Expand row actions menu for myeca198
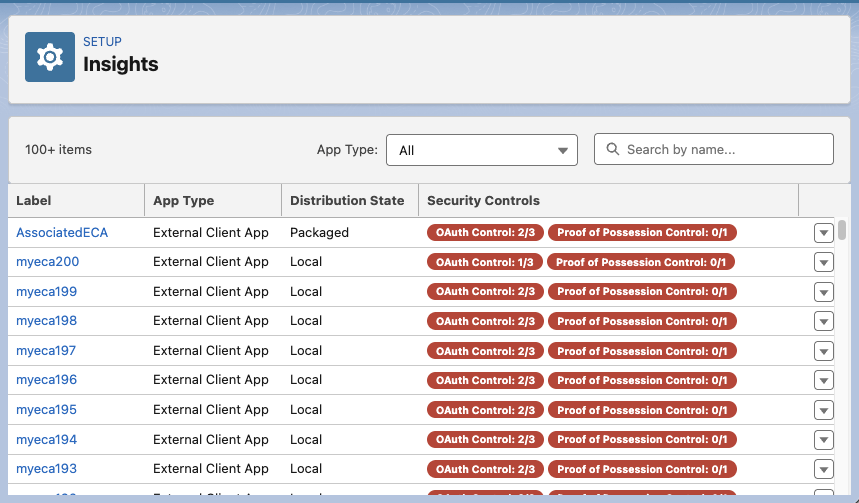Screen dimensions: 859x503 tap(823, 321)
